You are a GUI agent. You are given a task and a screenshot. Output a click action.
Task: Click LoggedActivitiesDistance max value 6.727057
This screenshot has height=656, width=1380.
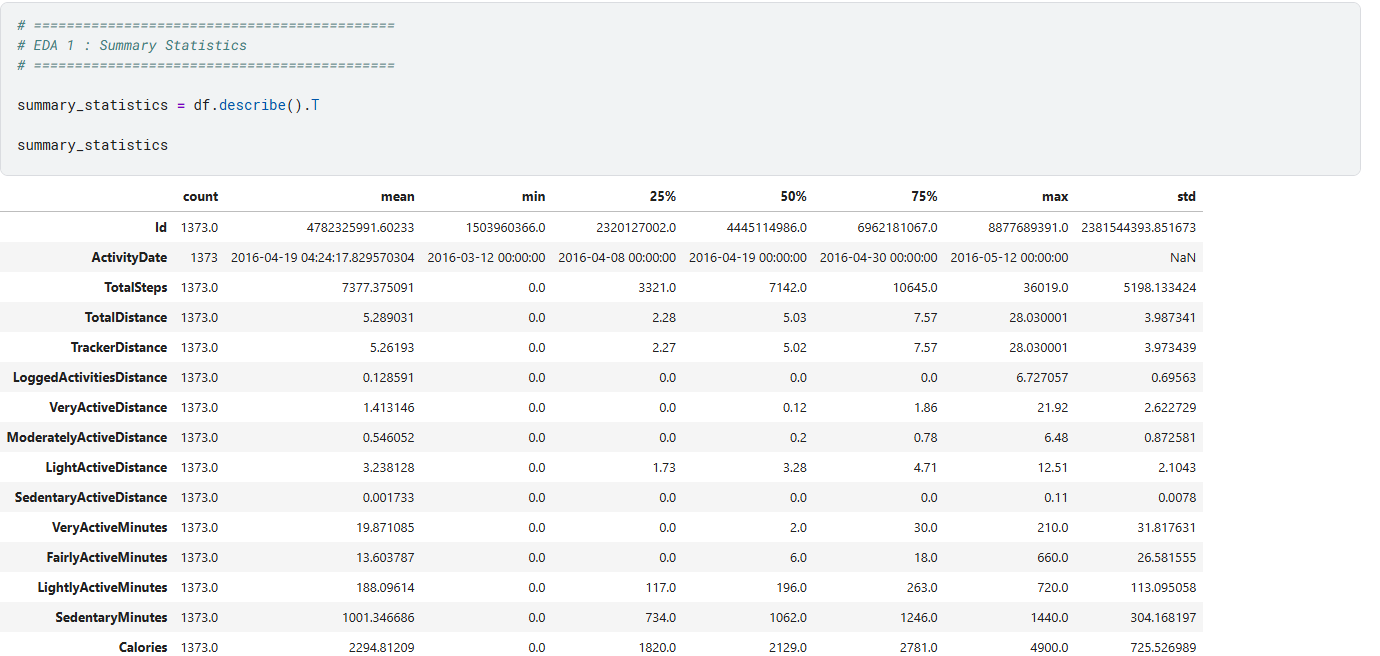click(1041, 377)
